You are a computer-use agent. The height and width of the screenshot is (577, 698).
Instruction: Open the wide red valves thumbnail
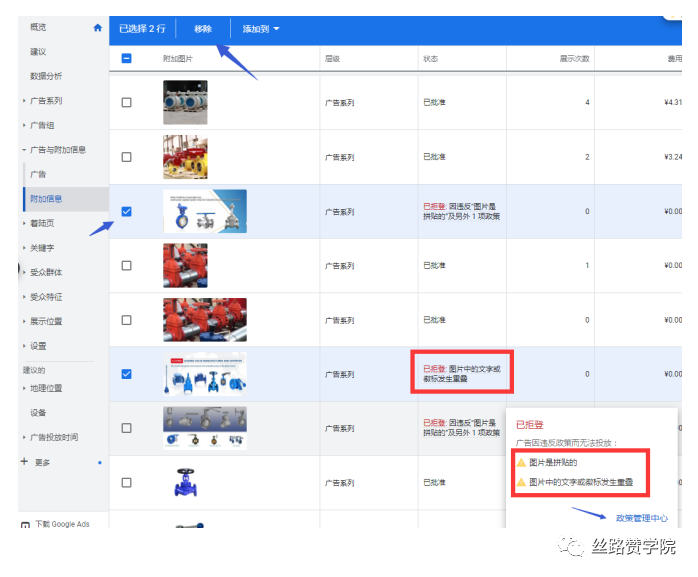point(205,320)
